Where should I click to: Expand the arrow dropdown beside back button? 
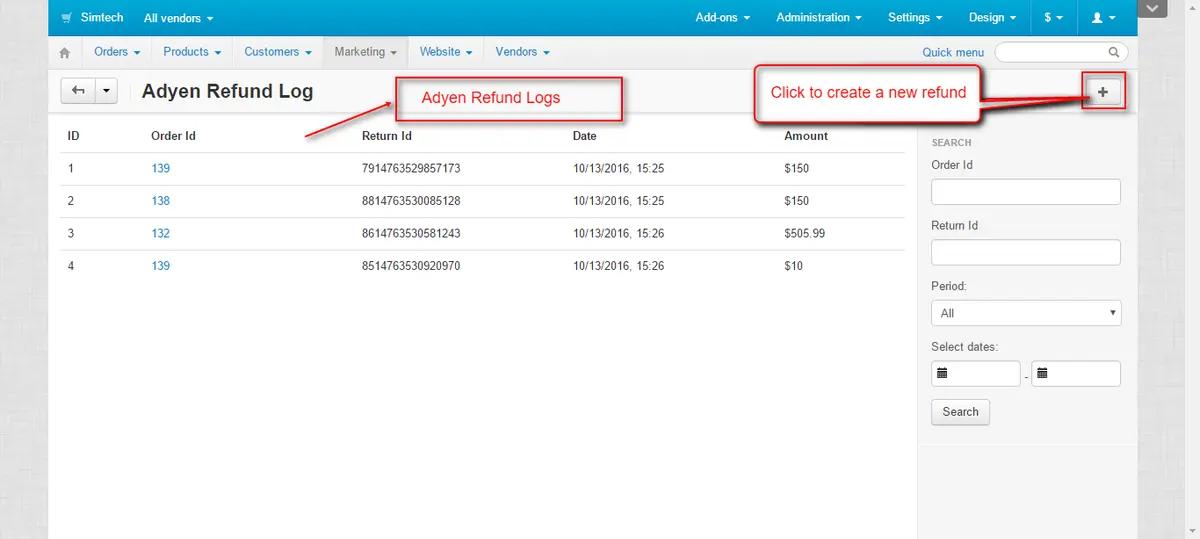pos(106,91)
